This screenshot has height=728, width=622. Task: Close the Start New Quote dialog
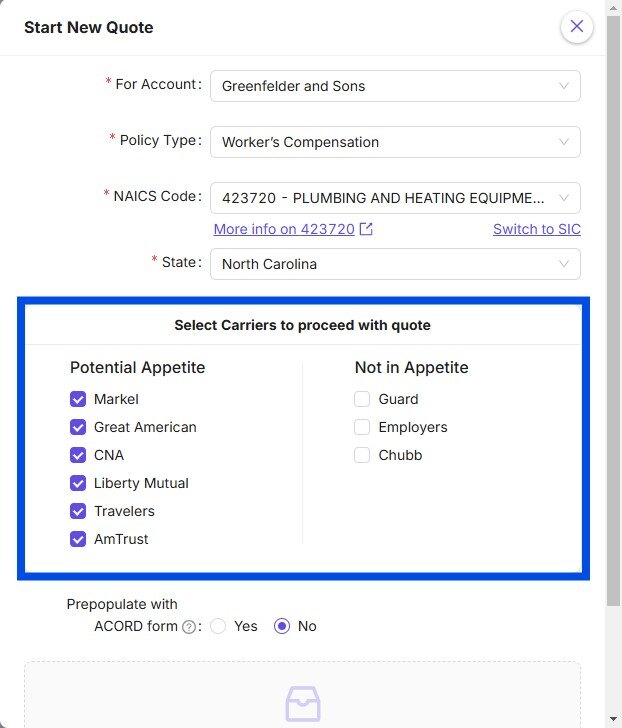(x=577, y=26)
